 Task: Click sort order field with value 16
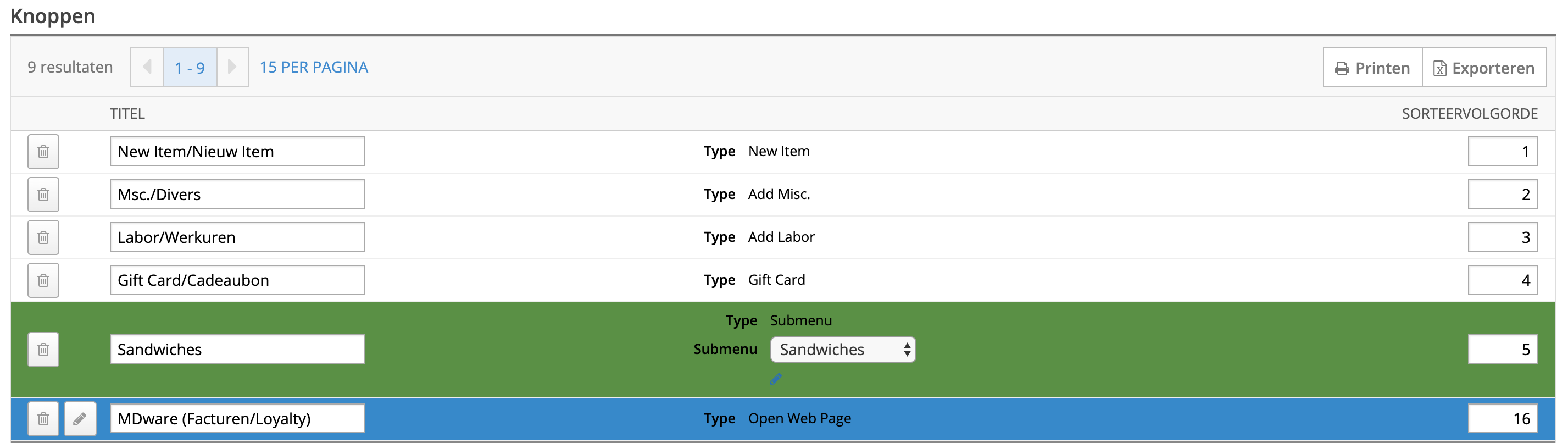1503,418
